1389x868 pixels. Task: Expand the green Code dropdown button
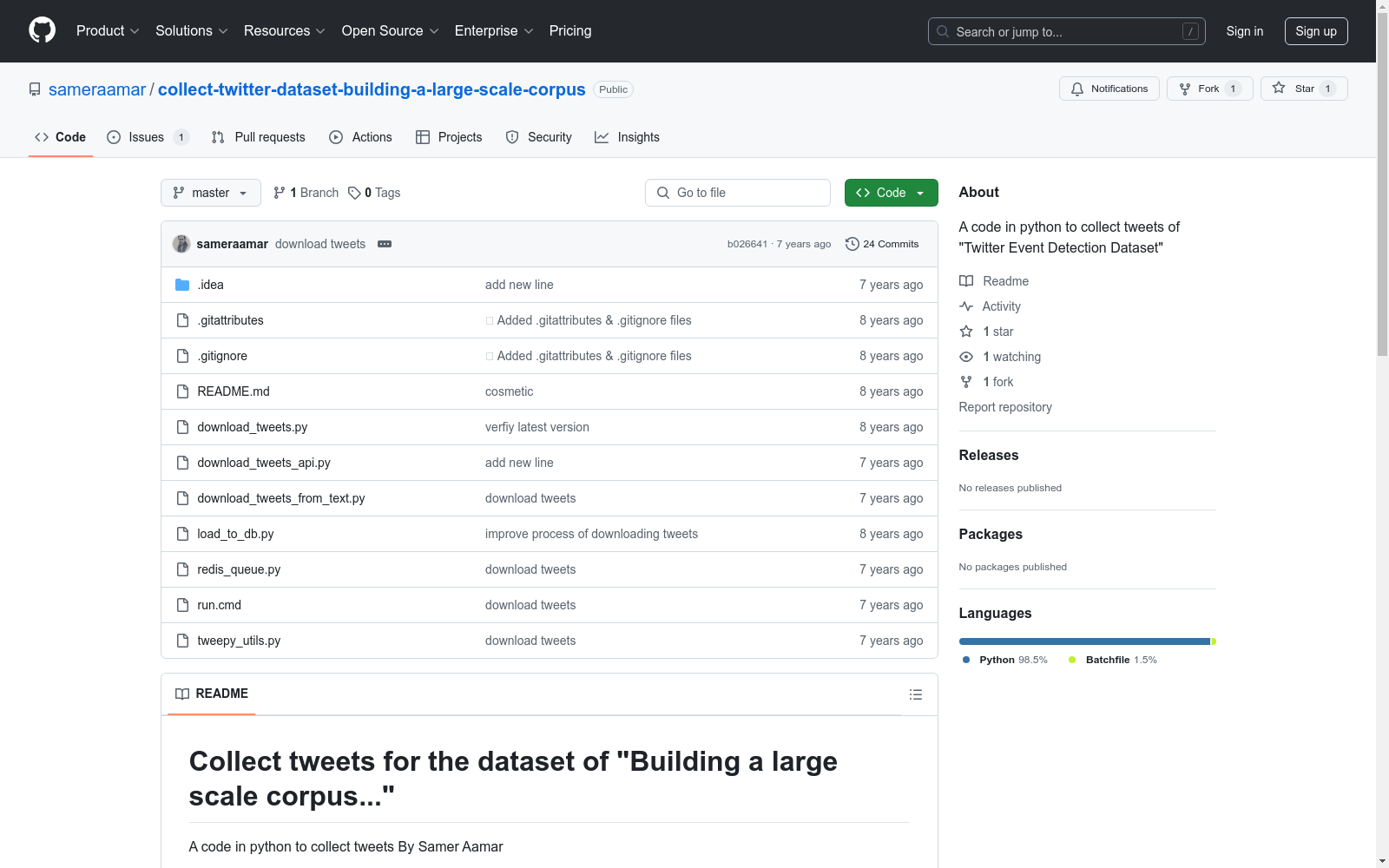click(891, 193)
